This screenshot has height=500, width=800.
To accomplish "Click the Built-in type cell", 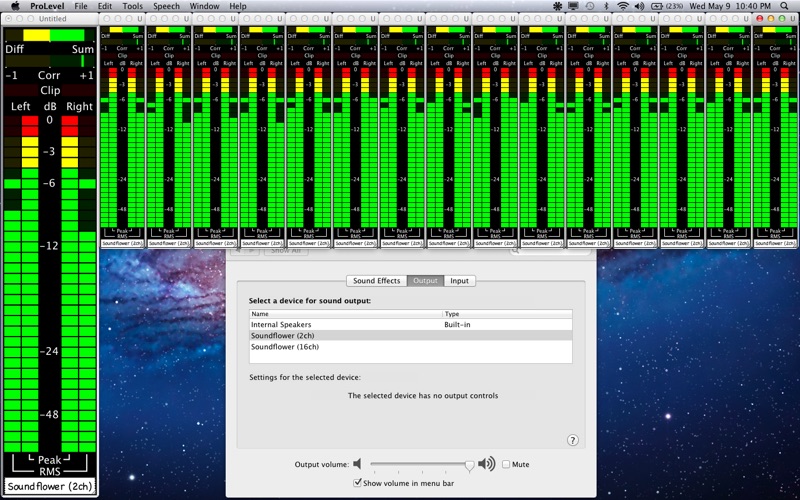I will 457,324.
